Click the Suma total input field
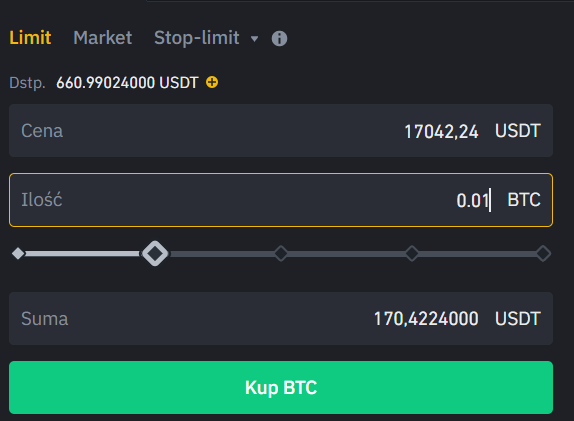The height and width of the screenshot is (421, 574). (281, 318)
